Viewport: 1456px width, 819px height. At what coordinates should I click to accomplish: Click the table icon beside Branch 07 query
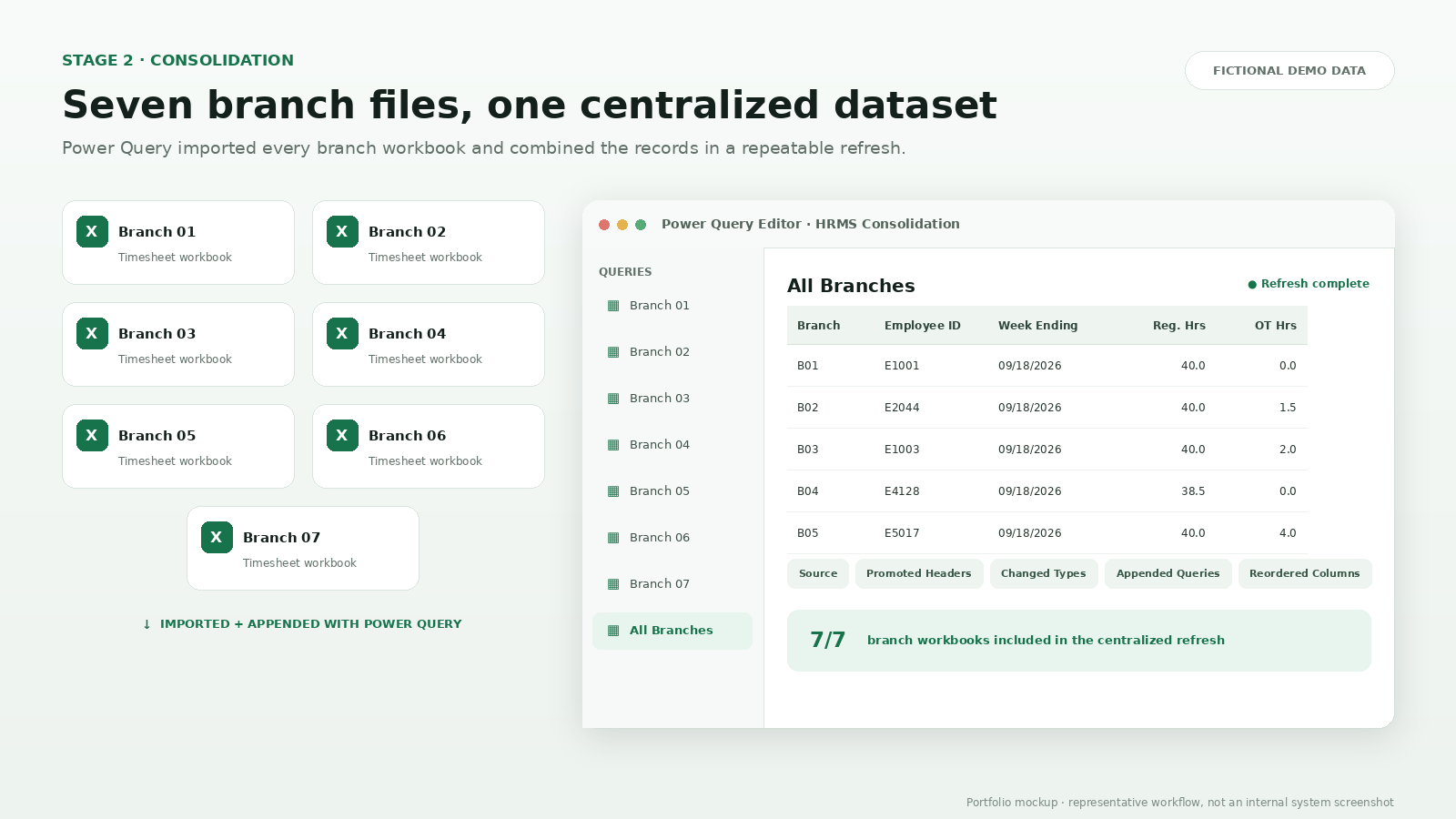(x=613, y=584)
